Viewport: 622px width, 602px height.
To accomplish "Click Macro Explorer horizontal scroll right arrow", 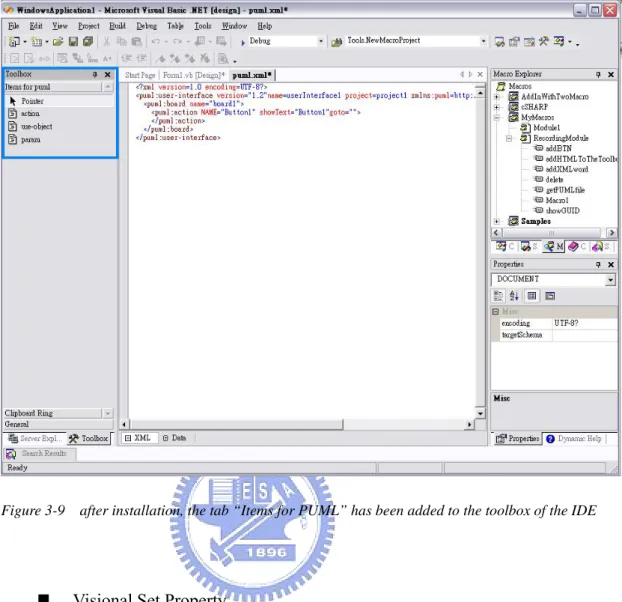I will point(611,233).
